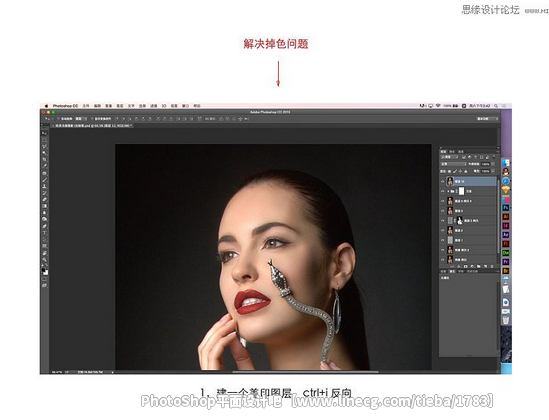549x420 pixels.
Task: Open the Layers panel flyout menu
Action: pos(498,152)
